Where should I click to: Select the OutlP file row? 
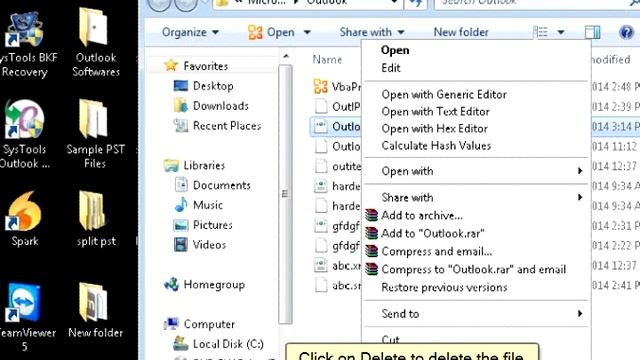coord(337,107)
